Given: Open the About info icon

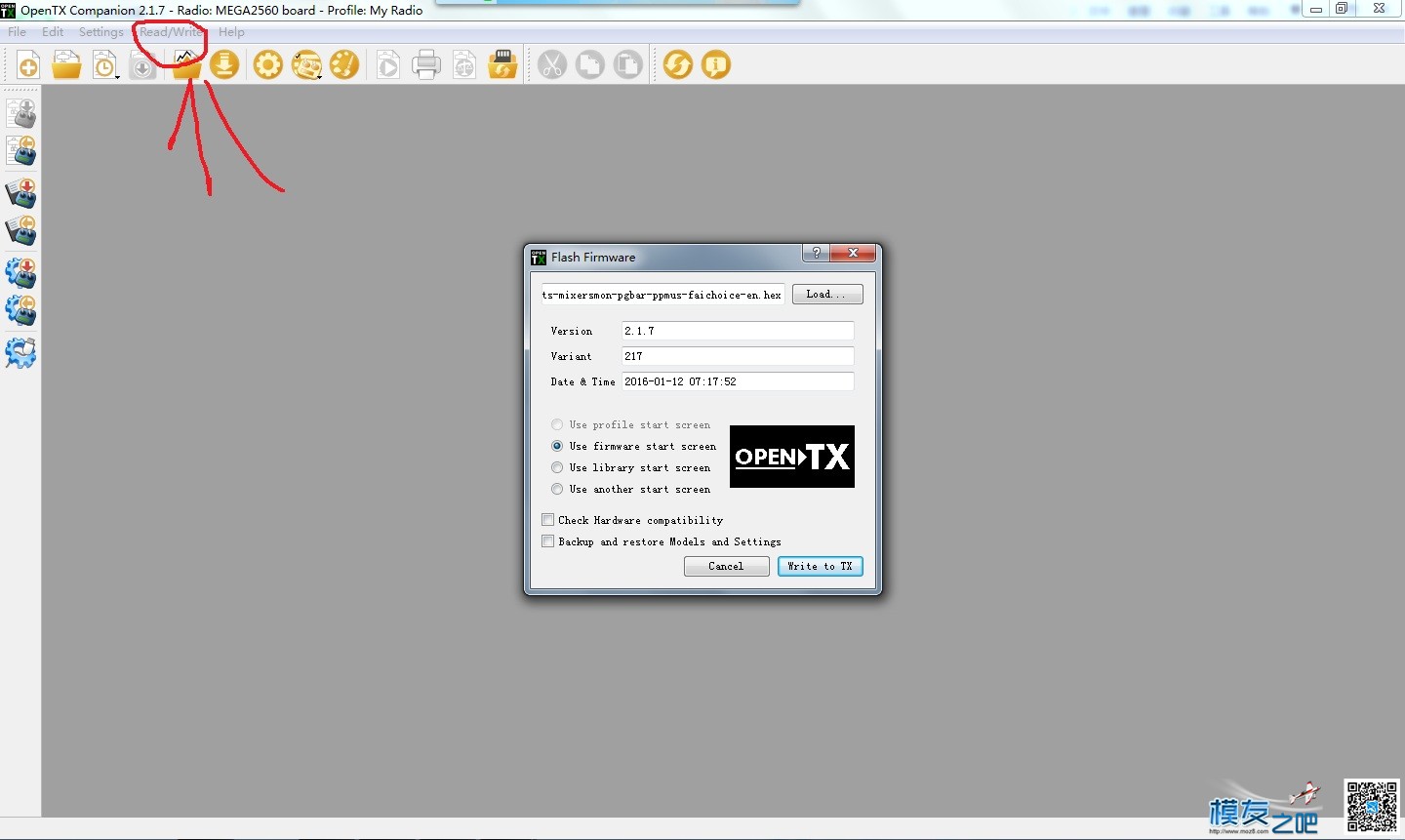Looking at the screenshot, I should click(716, 64).
